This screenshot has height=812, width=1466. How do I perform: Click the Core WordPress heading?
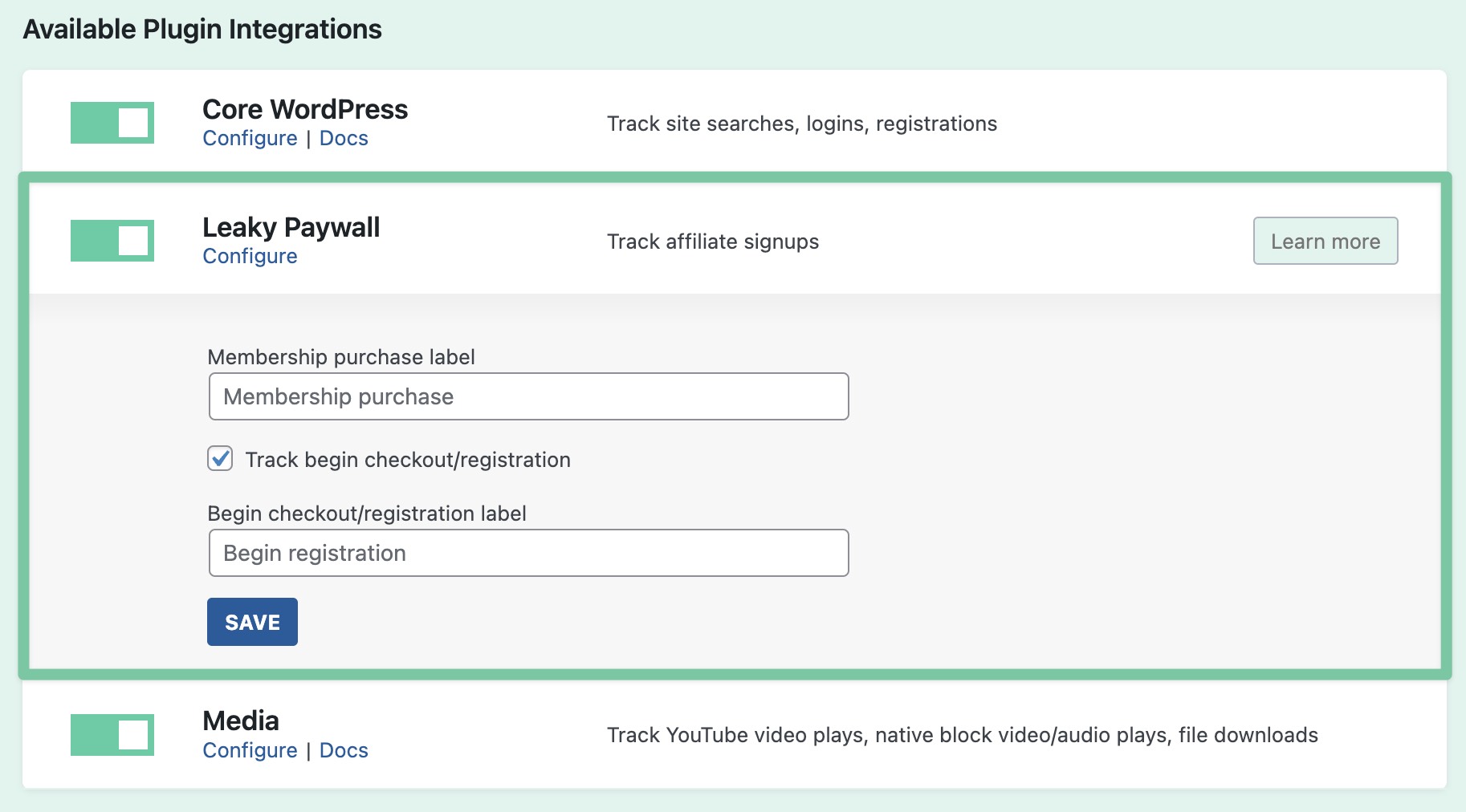(305, 109)
